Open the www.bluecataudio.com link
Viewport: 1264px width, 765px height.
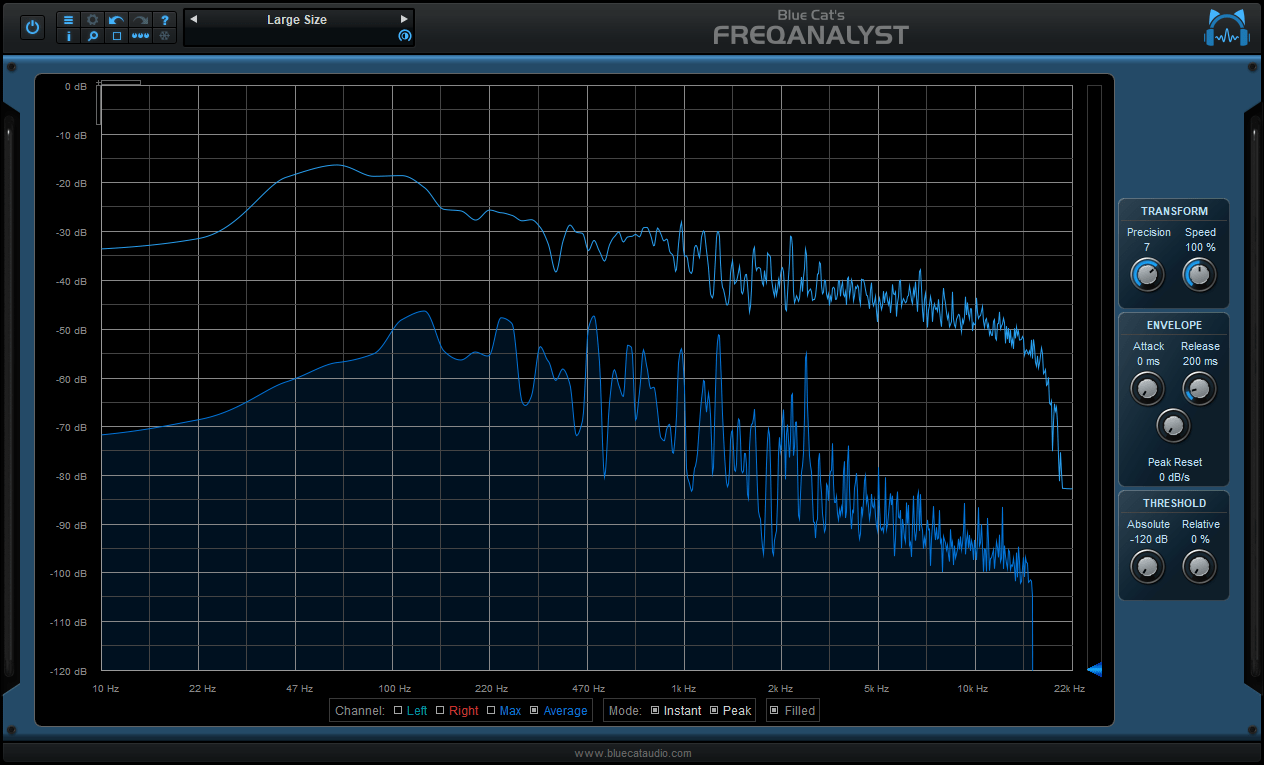pyautogui.click(x=632, y=753)
